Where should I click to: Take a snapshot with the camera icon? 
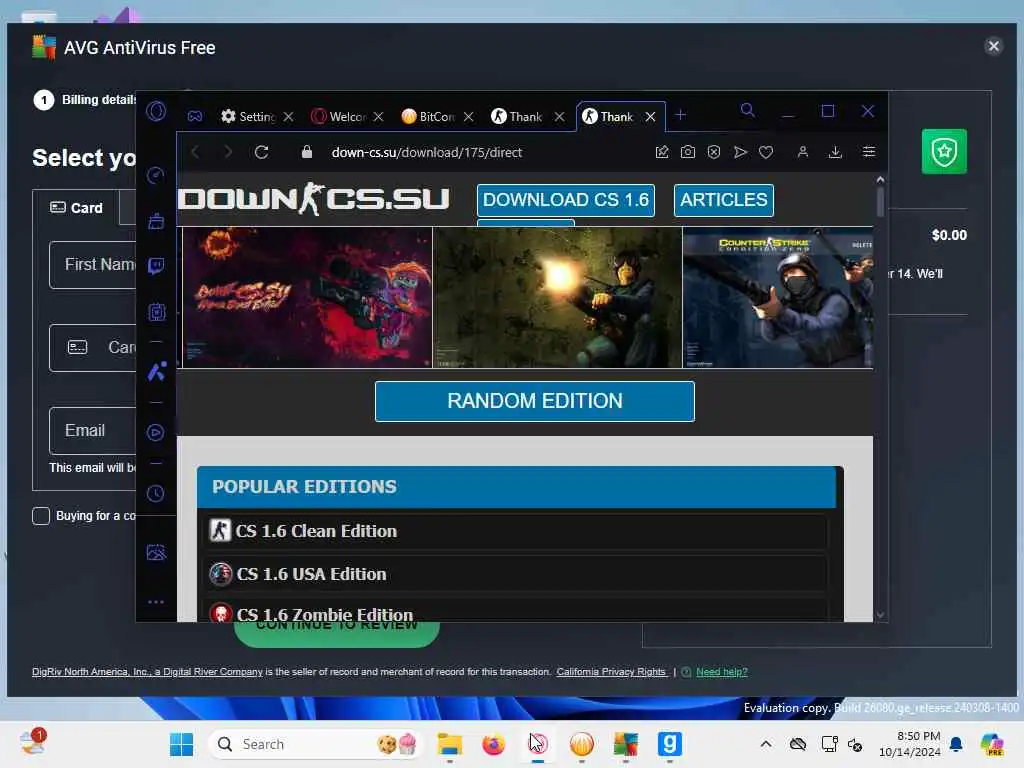click(688, 152)
